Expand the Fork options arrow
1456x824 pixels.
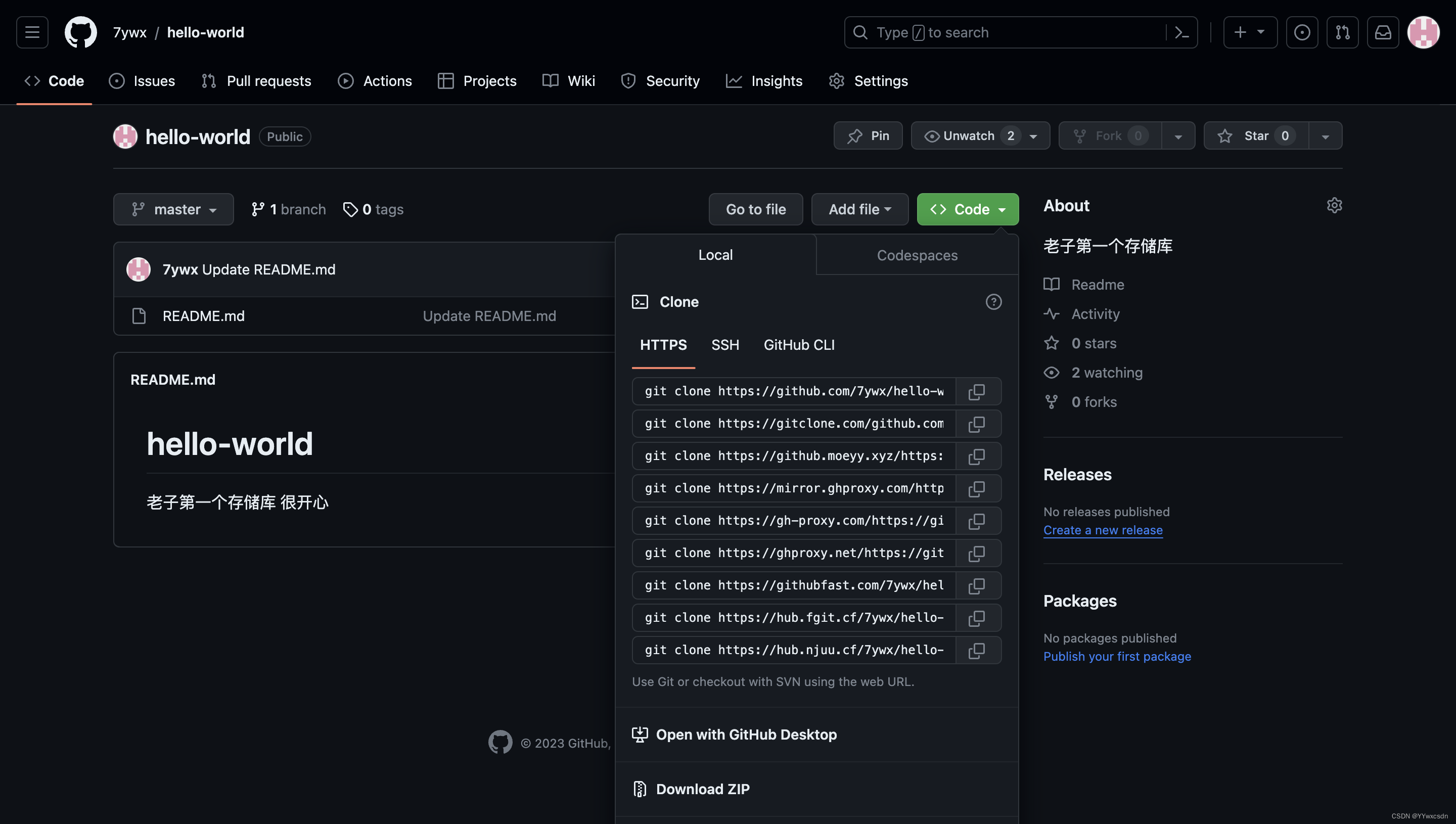[x=1178, y=136]
